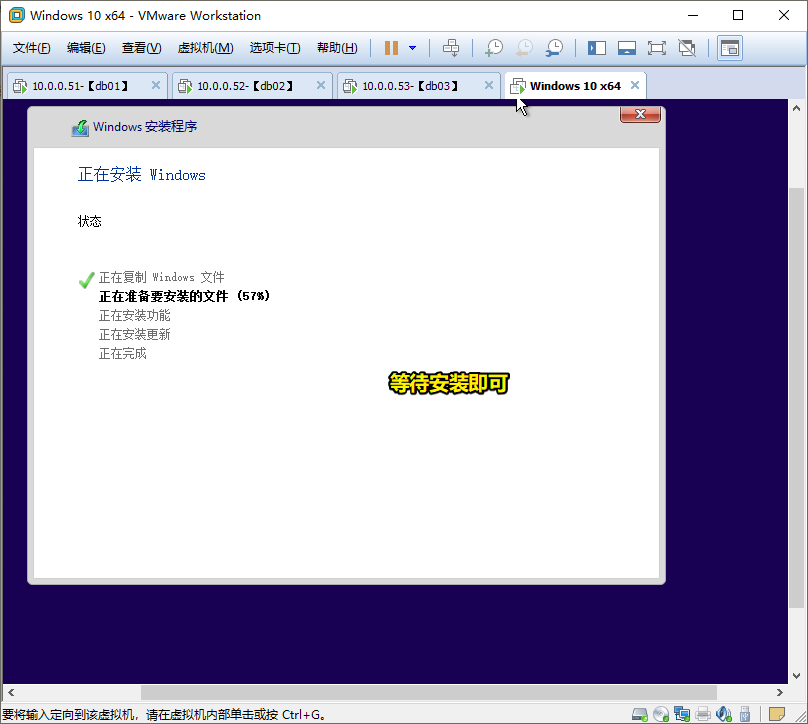Screen dimensions: 808x724
Task: Send Ctrl+Alt+Del to the virtual machine
Action: [451, 48]
